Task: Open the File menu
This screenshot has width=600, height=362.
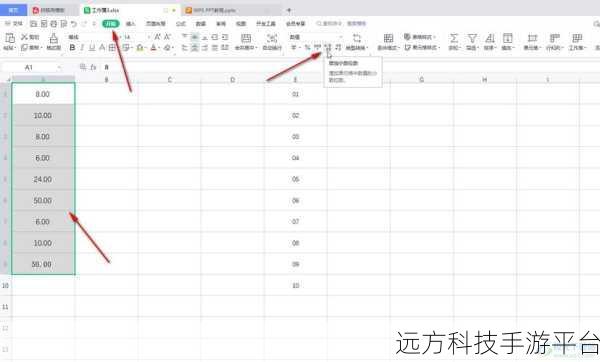Action: coord(14,24)
